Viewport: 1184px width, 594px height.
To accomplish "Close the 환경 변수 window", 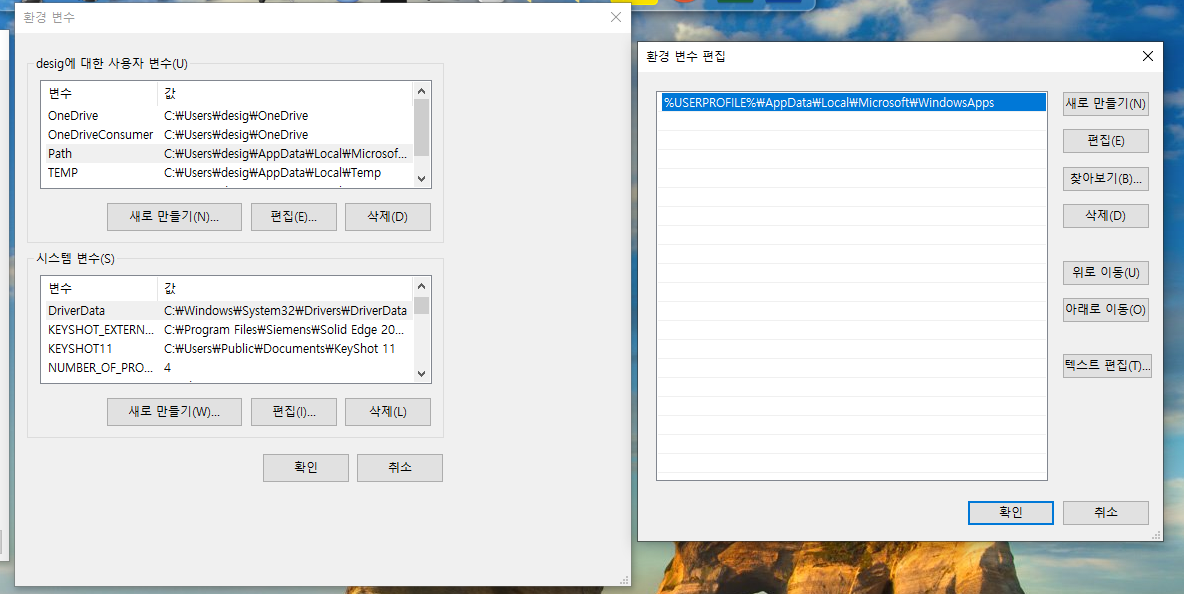I will tap(616, 17).
